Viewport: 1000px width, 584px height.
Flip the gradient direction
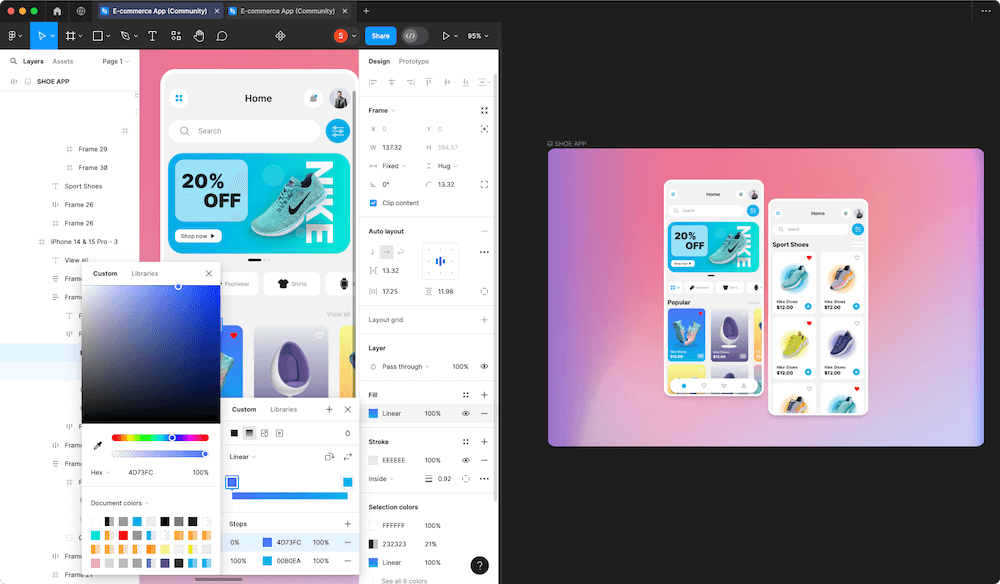coord(347,456)
